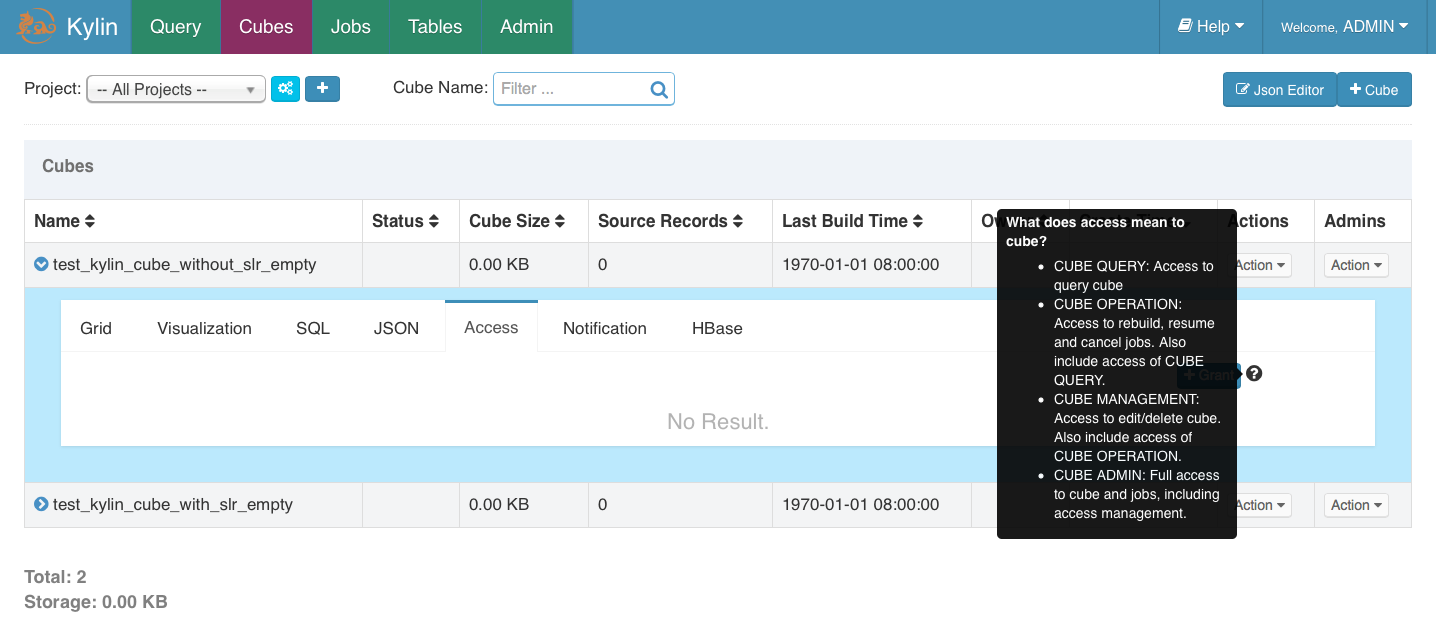Focus the Cube Name filter field
Screen dimensions: 1436x634
tap(570, 89)
